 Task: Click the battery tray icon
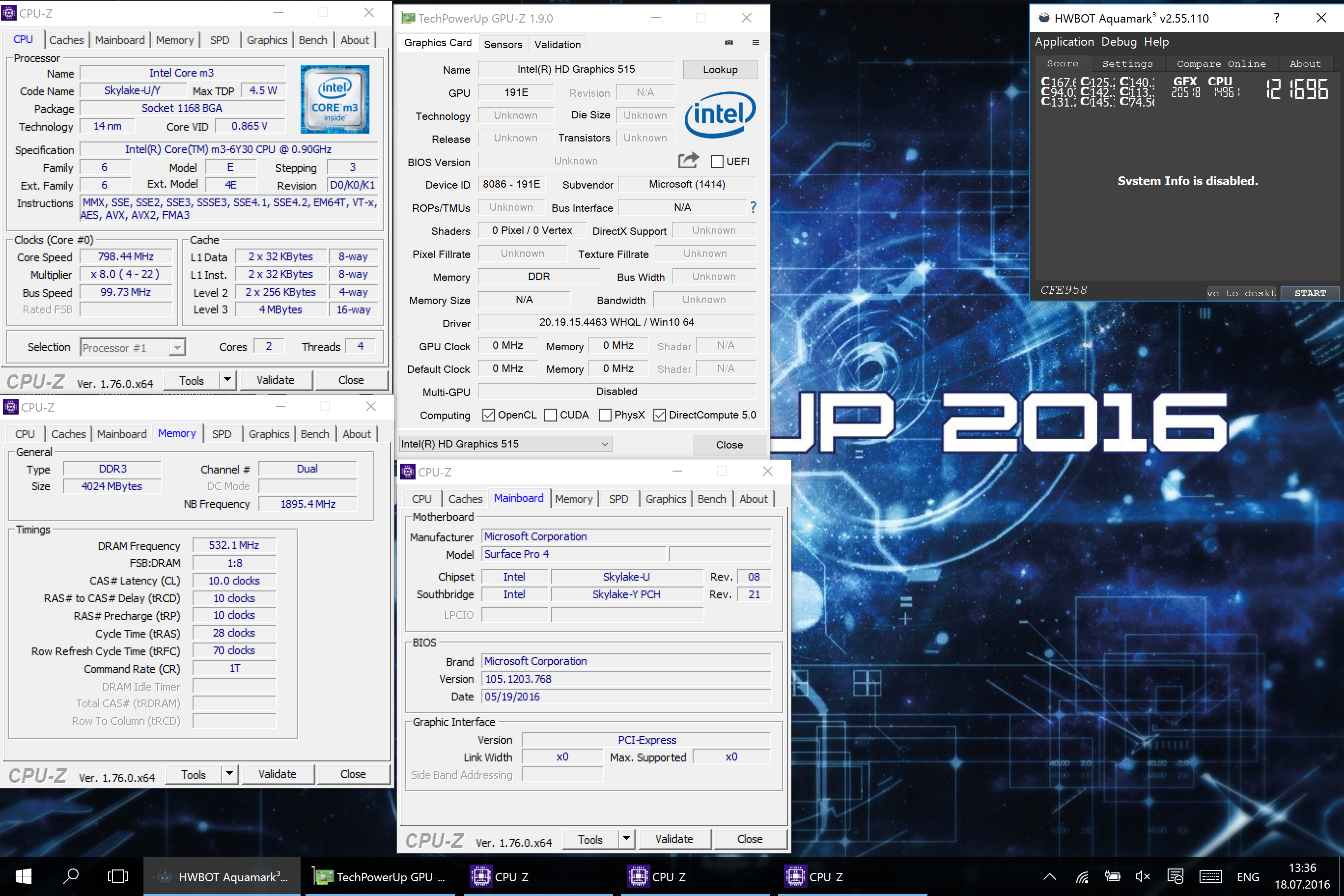(x=1112, y=876)
